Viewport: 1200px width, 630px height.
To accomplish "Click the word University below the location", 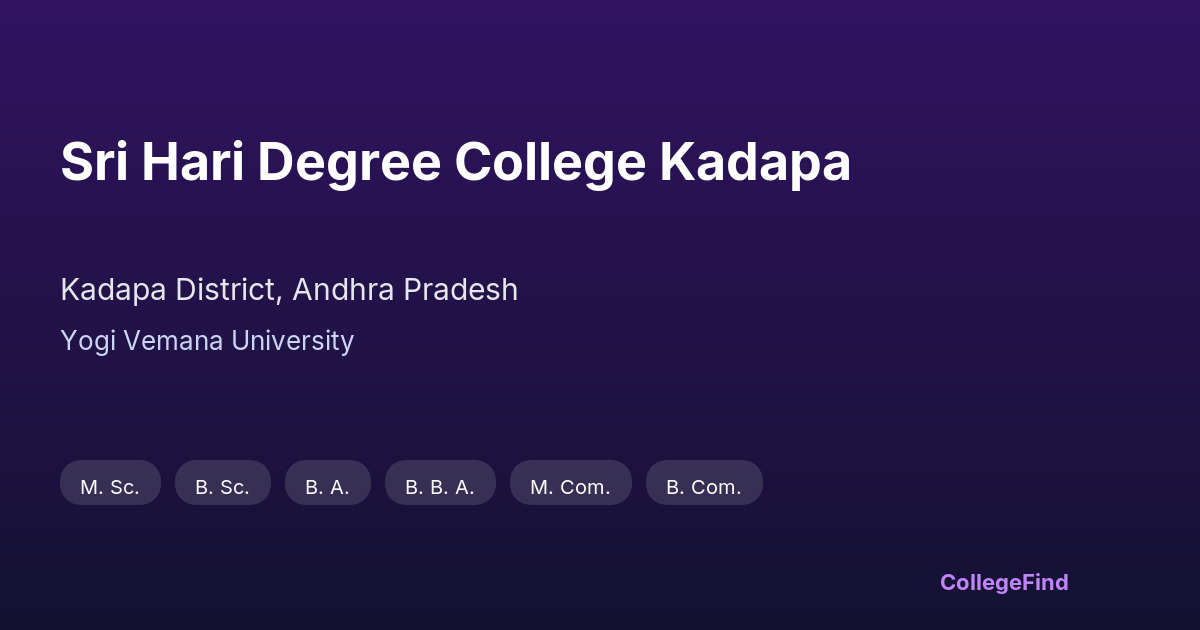I will tap(293, 341).
